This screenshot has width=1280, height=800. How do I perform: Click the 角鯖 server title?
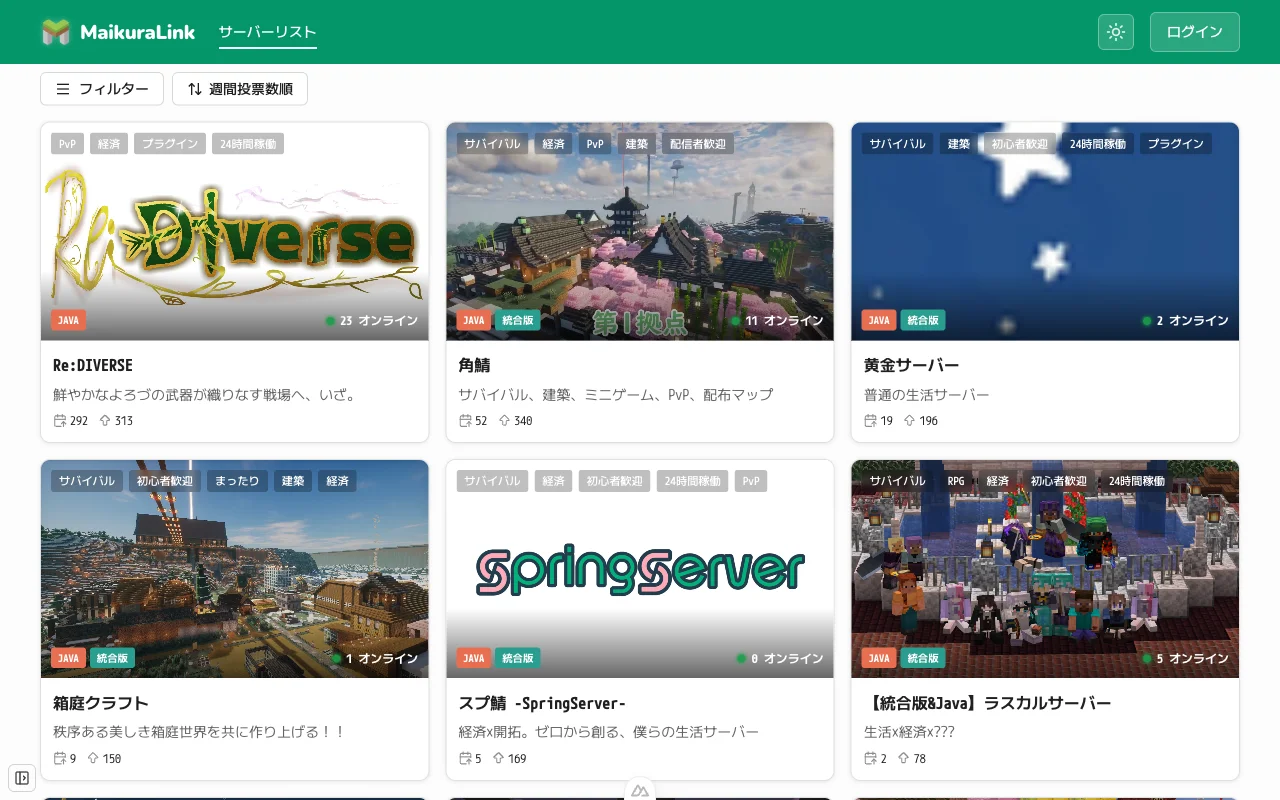474,366
